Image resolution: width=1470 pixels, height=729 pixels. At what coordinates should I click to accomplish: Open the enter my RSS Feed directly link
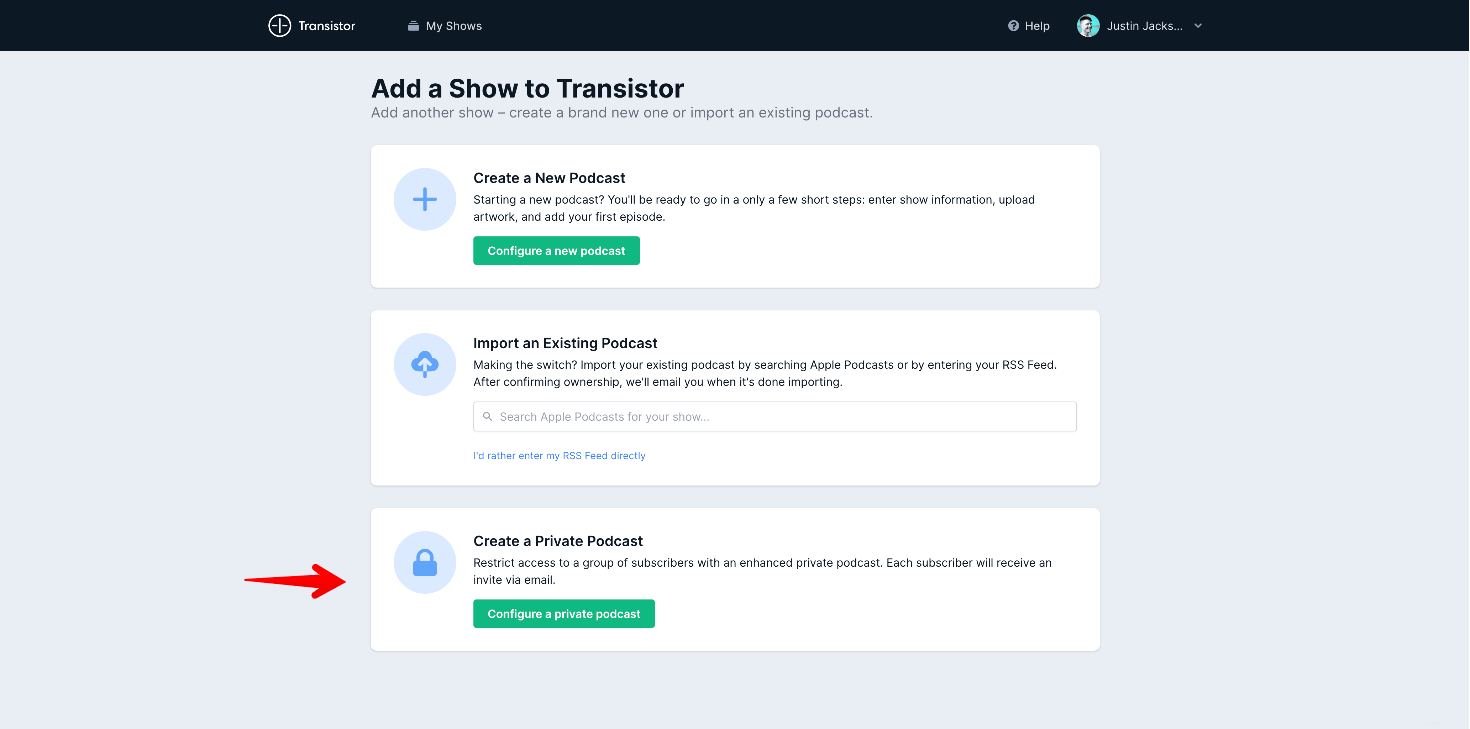point(559,456)
